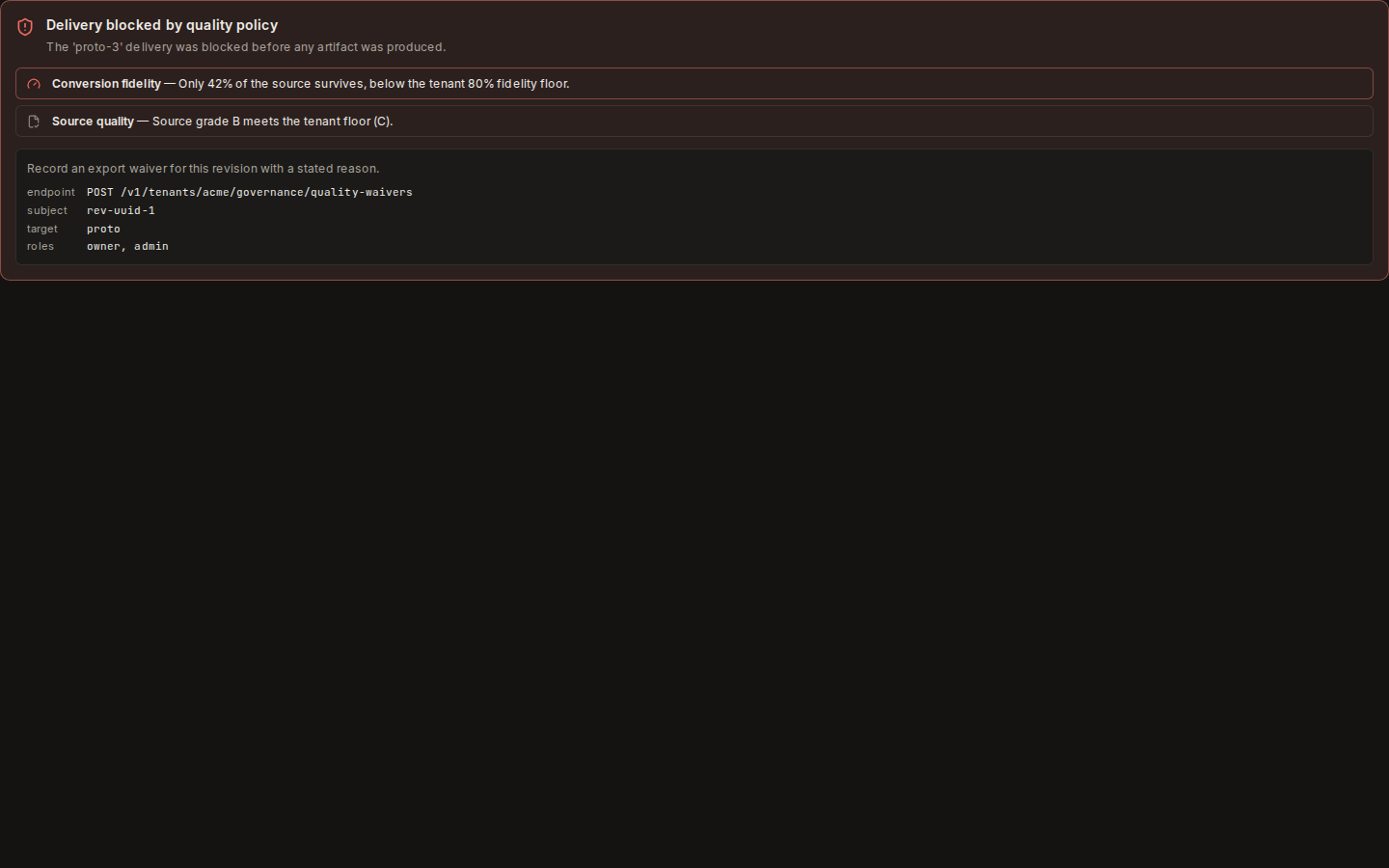Click the "subject" field label
The height and width of the screenshot is (868, 1389).
tap(47, 210)
